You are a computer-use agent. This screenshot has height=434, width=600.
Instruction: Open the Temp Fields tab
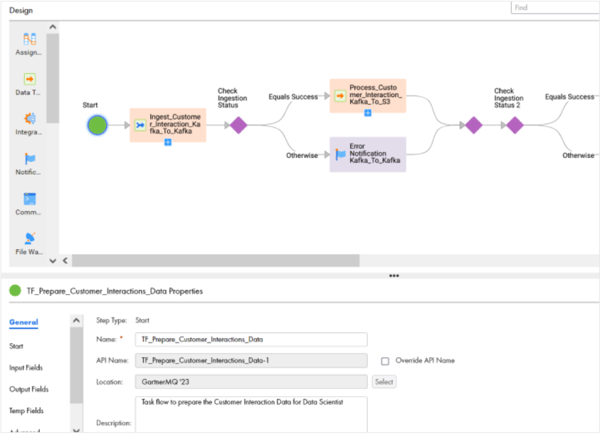(x=26, y=411)
